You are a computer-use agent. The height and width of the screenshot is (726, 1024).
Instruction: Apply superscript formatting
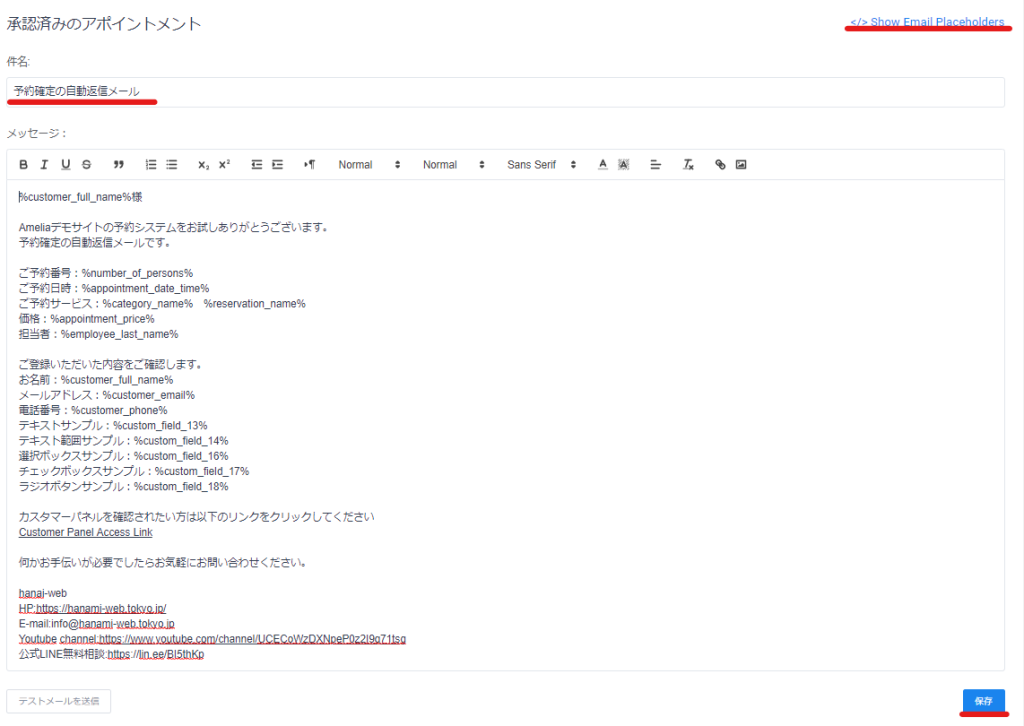coord(225,165)
